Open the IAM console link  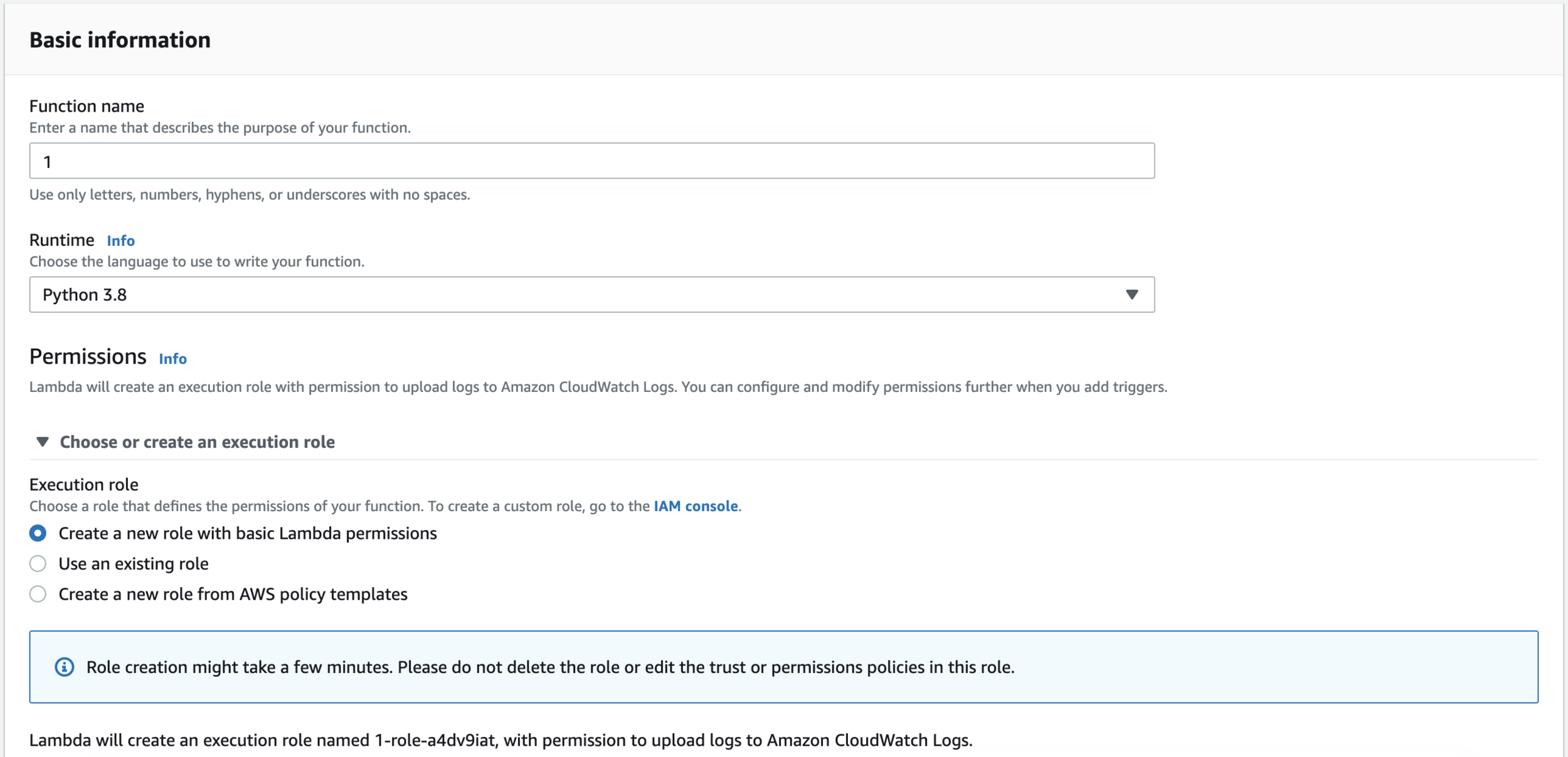point(696,506)
